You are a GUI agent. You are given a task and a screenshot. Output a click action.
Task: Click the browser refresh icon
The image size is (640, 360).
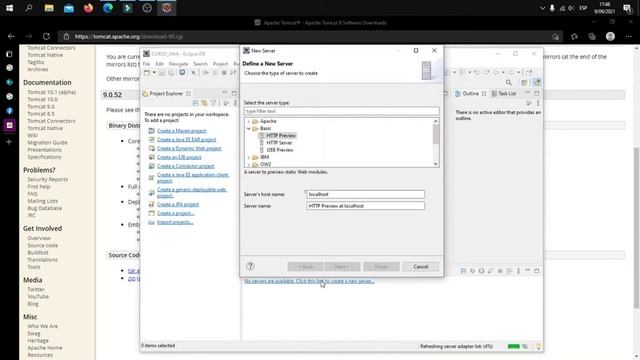47,36
